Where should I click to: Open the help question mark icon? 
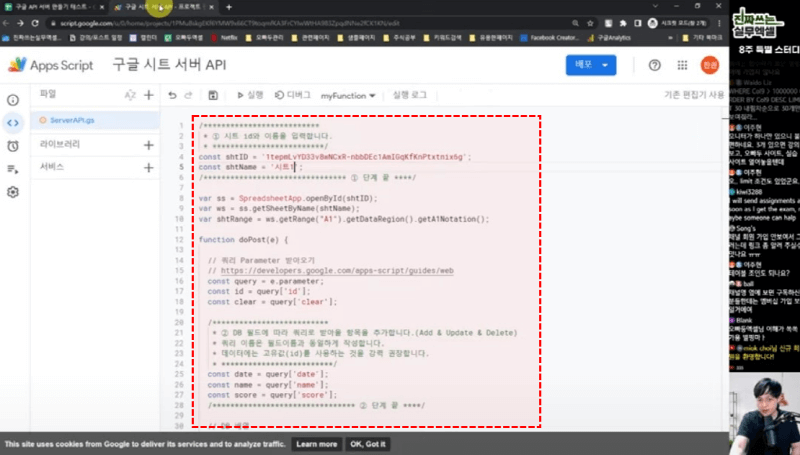tap(655, 65)
